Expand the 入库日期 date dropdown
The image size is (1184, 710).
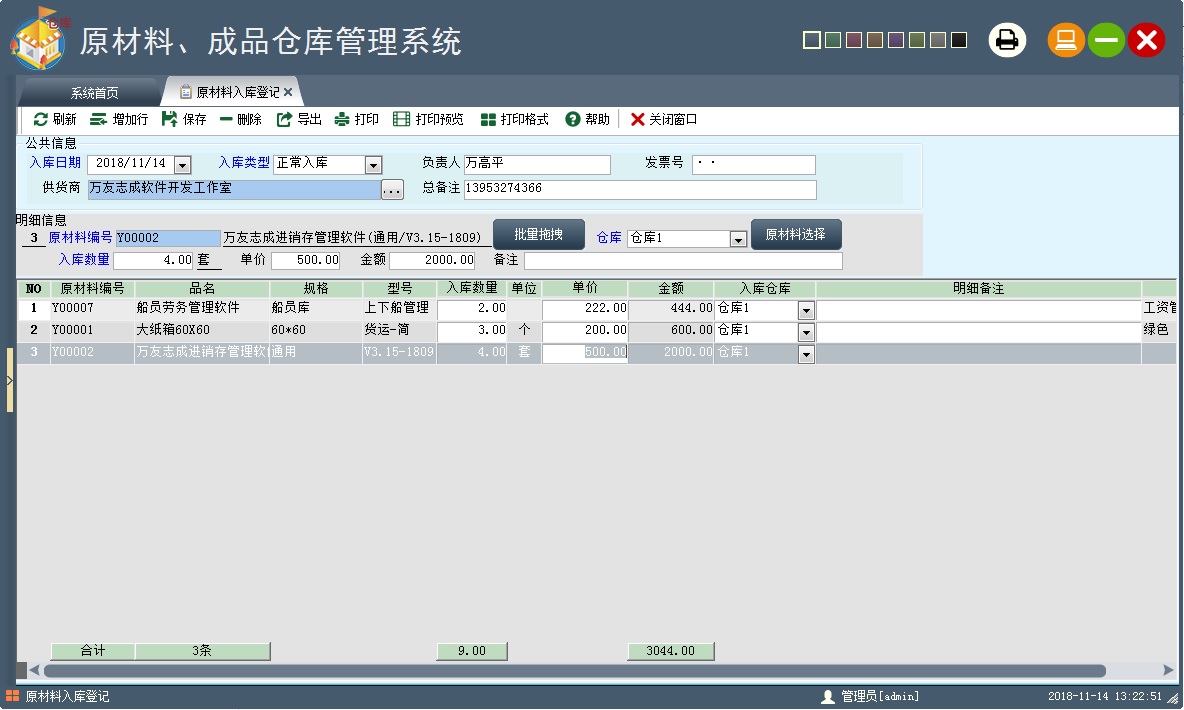182,165
